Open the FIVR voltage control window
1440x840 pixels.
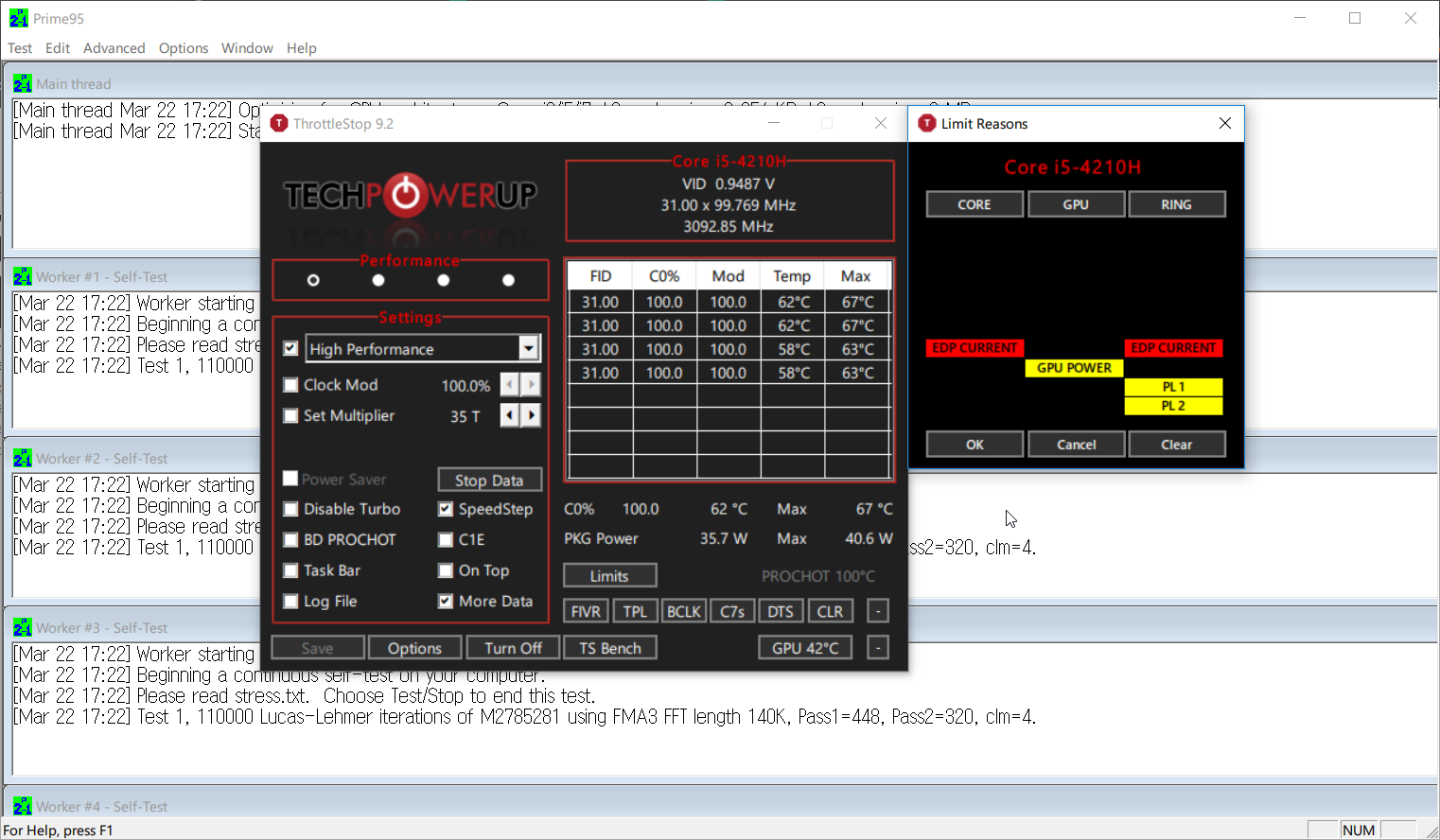pyautogui.click(x=586, y=611)
